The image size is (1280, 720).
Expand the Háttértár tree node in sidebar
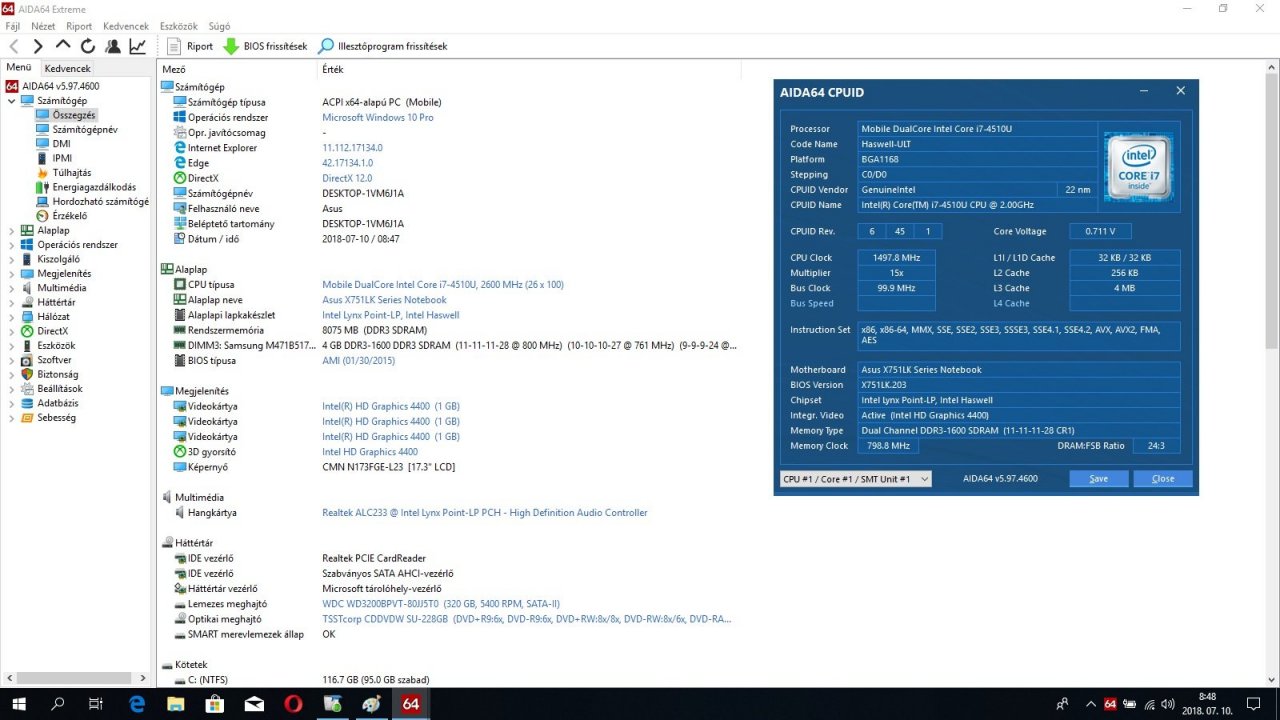click(11, 302)
